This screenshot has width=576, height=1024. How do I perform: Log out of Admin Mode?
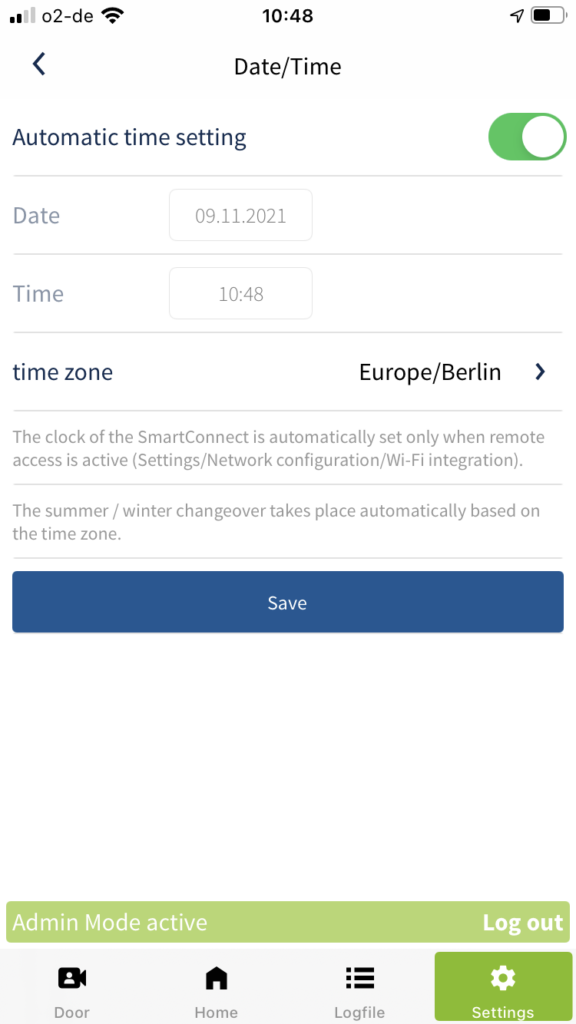[522, 922]
